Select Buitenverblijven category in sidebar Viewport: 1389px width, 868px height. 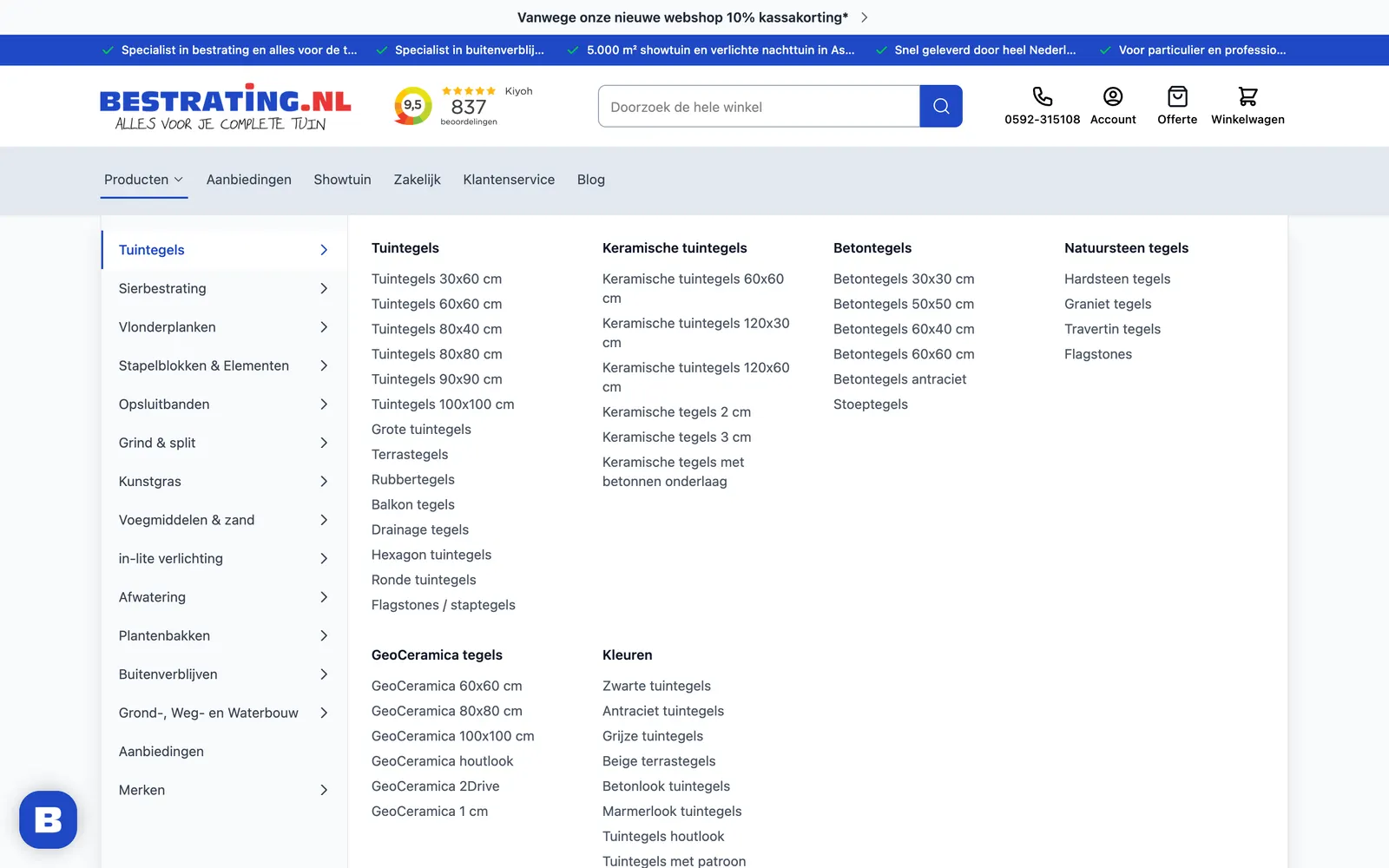[x=224, y=674]
